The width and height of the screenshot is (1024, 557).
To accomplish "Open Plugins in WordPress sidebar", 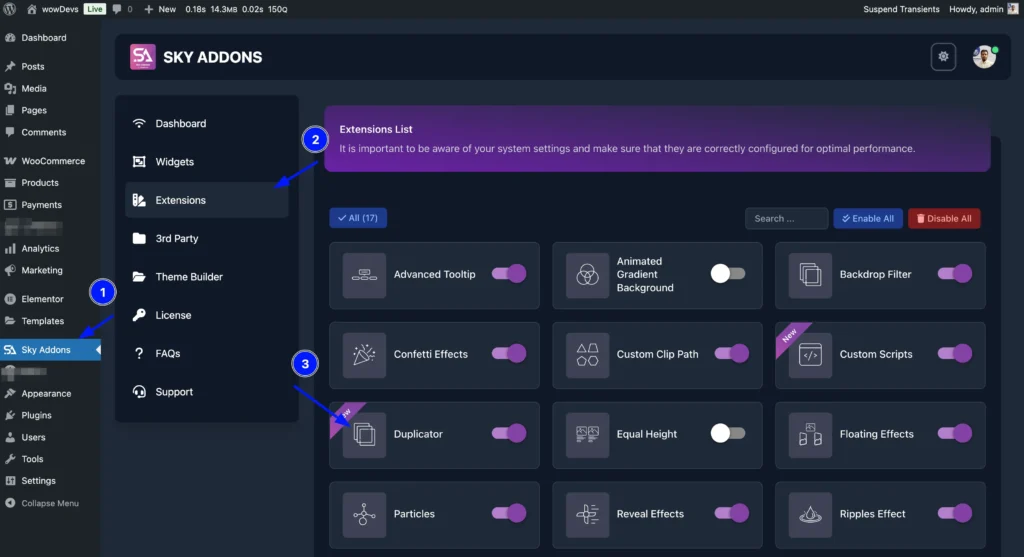I will pyautogui.click(x=50, y=415).
